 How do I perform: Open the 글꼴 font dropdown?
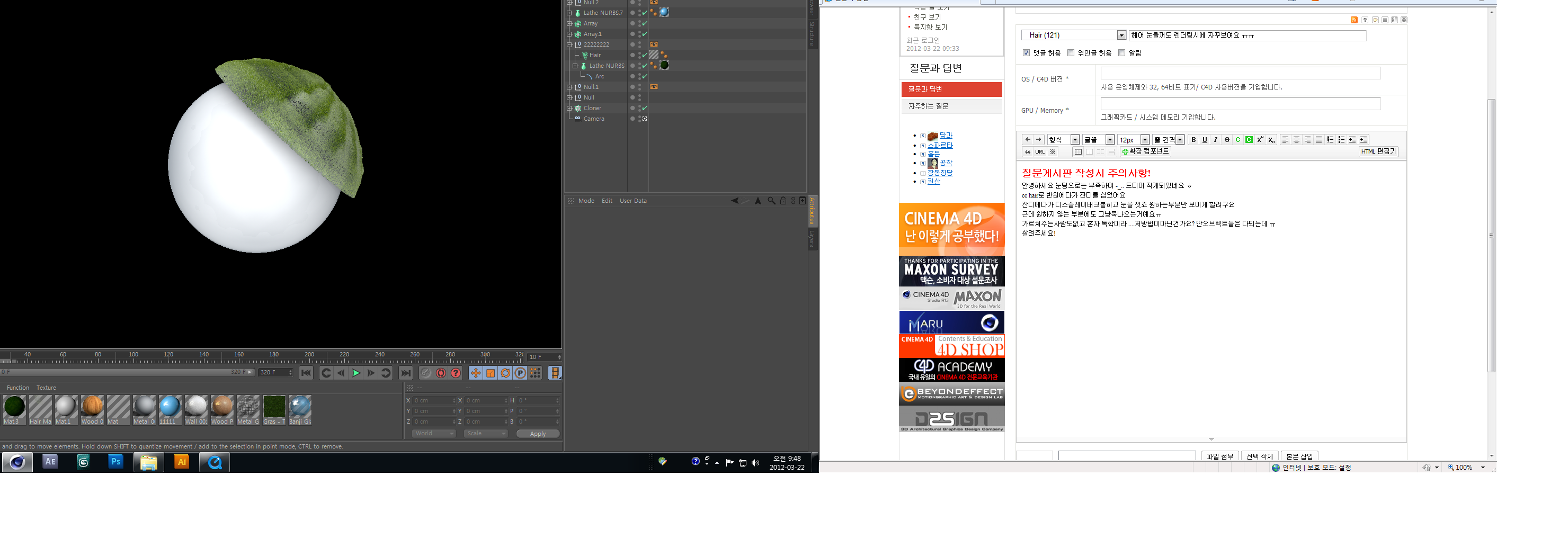[1099, 140]
